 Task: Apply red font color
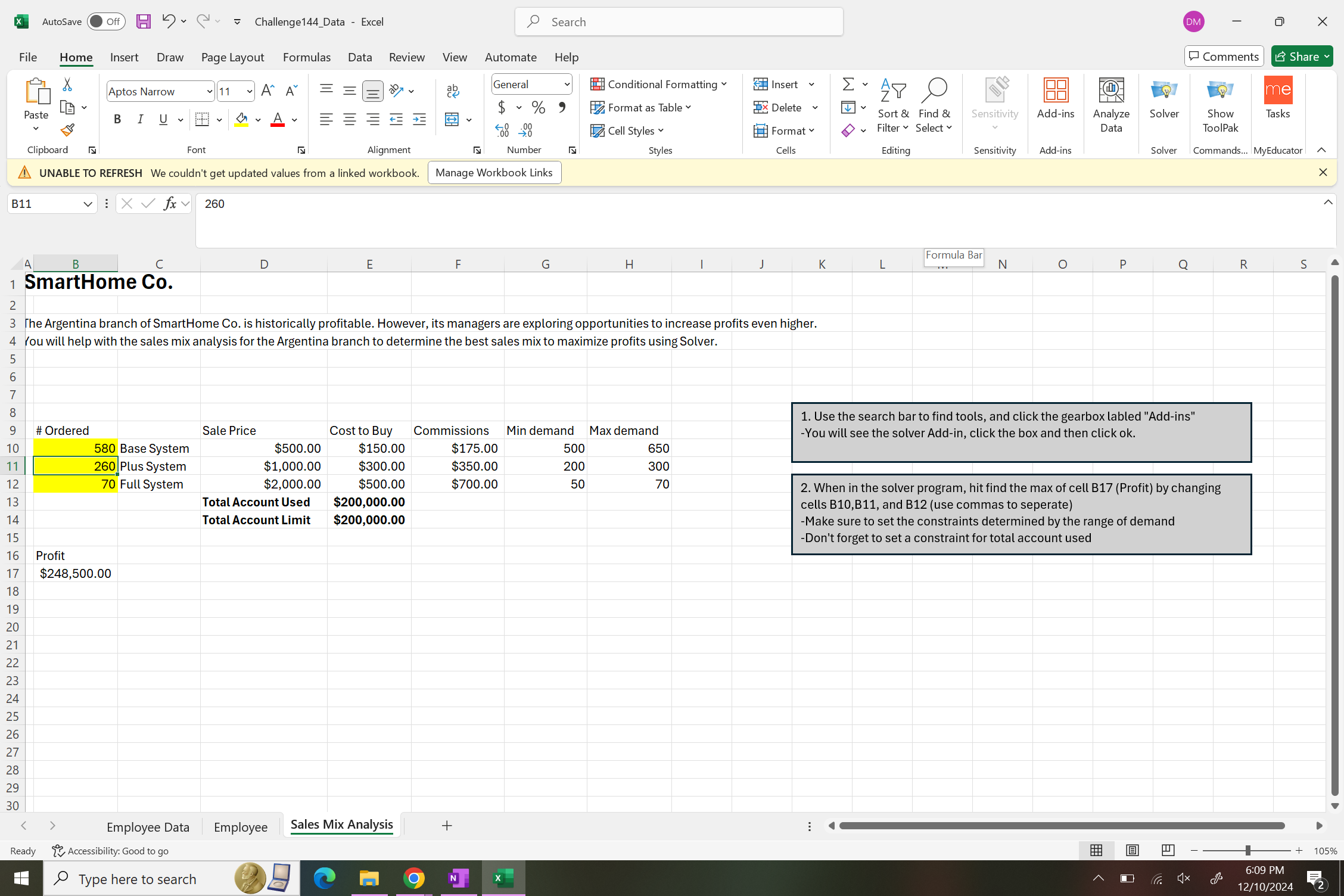[278, 120]
